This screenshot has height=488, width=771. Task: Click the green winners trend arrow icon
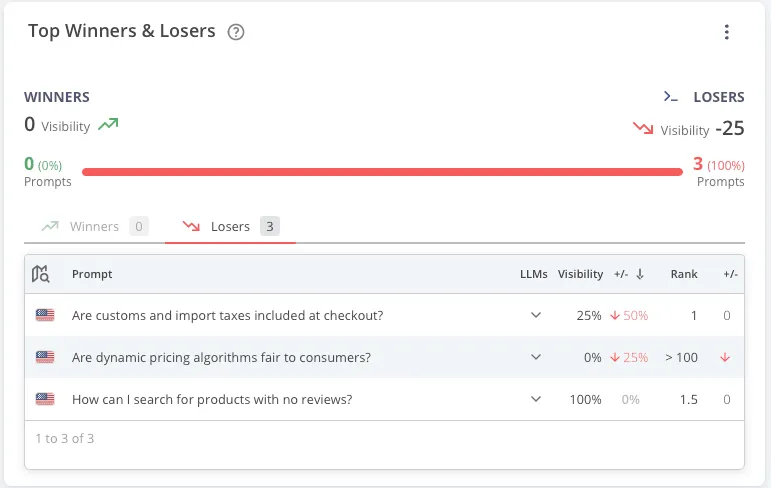coord(108,125)
